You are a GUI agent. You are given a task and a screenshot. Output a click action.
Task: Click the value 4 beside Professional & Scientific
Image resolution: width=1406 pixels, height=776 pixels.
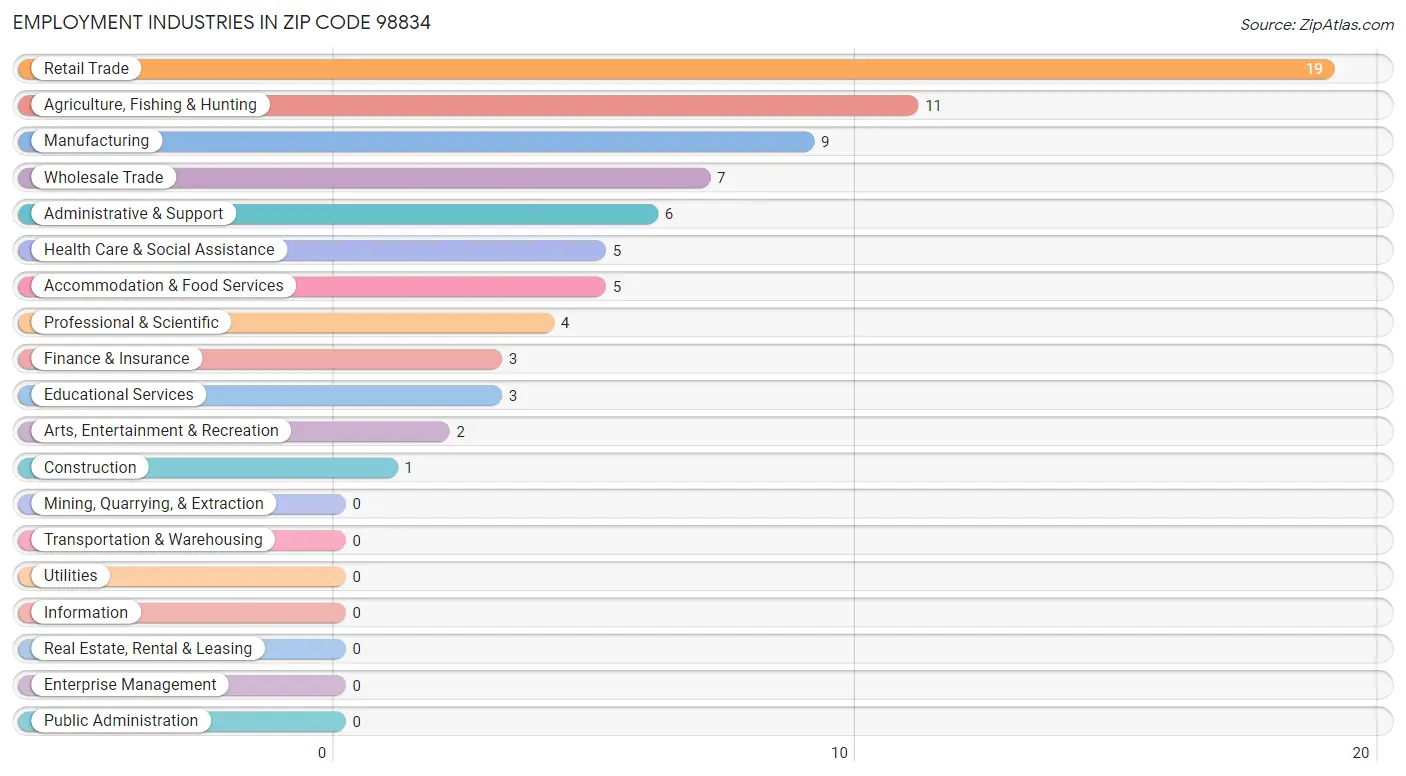[565, 323]
